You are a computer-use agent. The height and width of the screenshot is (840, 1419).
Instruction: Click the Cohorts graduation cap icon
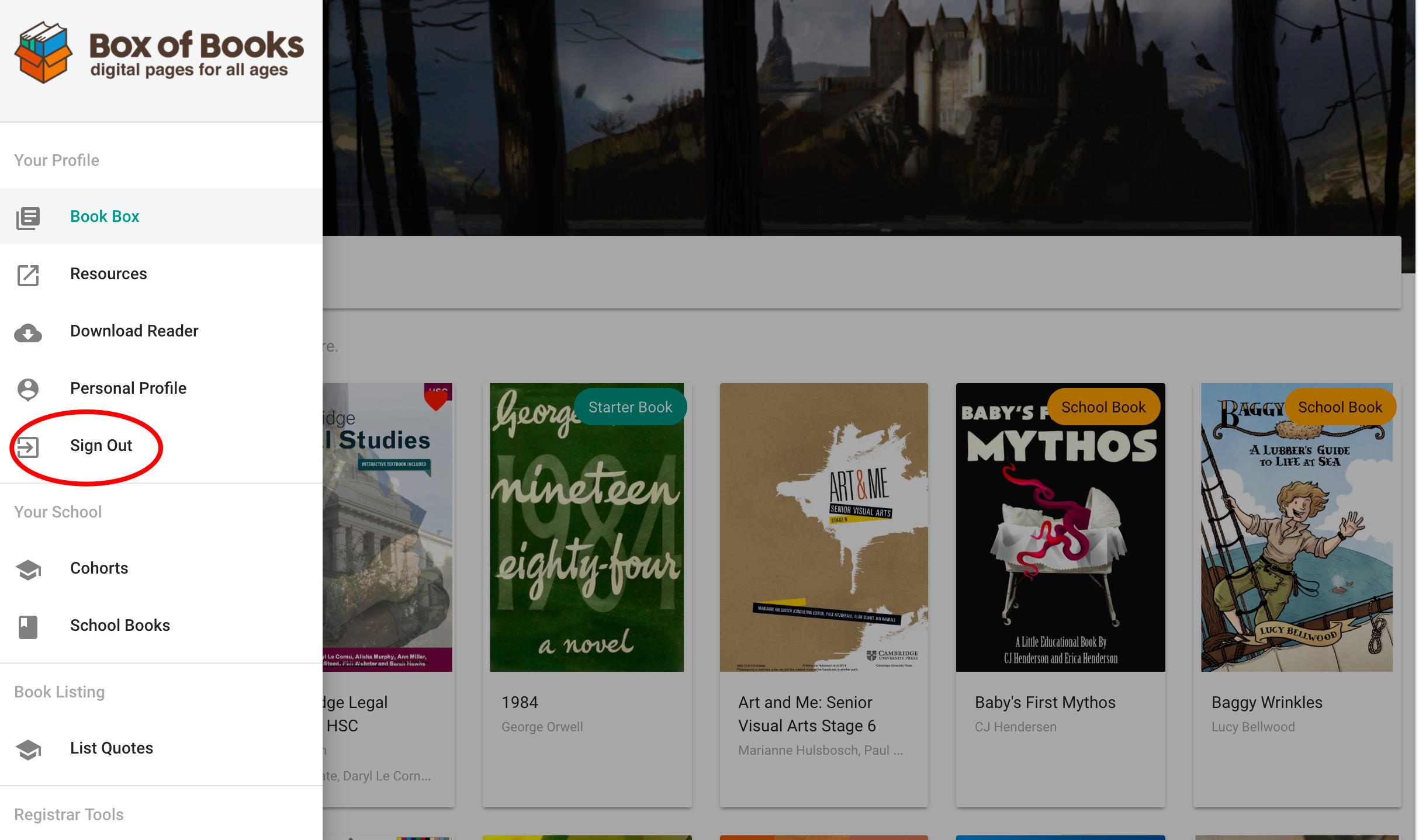point(28,570)
